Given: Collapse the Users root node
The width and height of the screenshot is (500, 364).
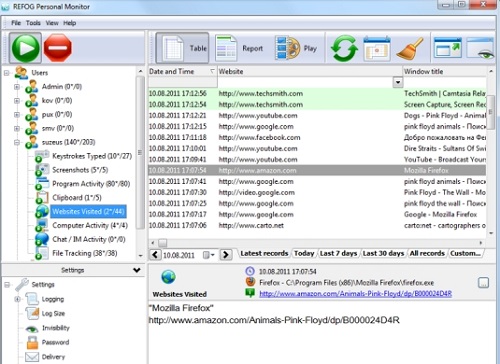Looking at the screenshot, I should coord(7,73).
